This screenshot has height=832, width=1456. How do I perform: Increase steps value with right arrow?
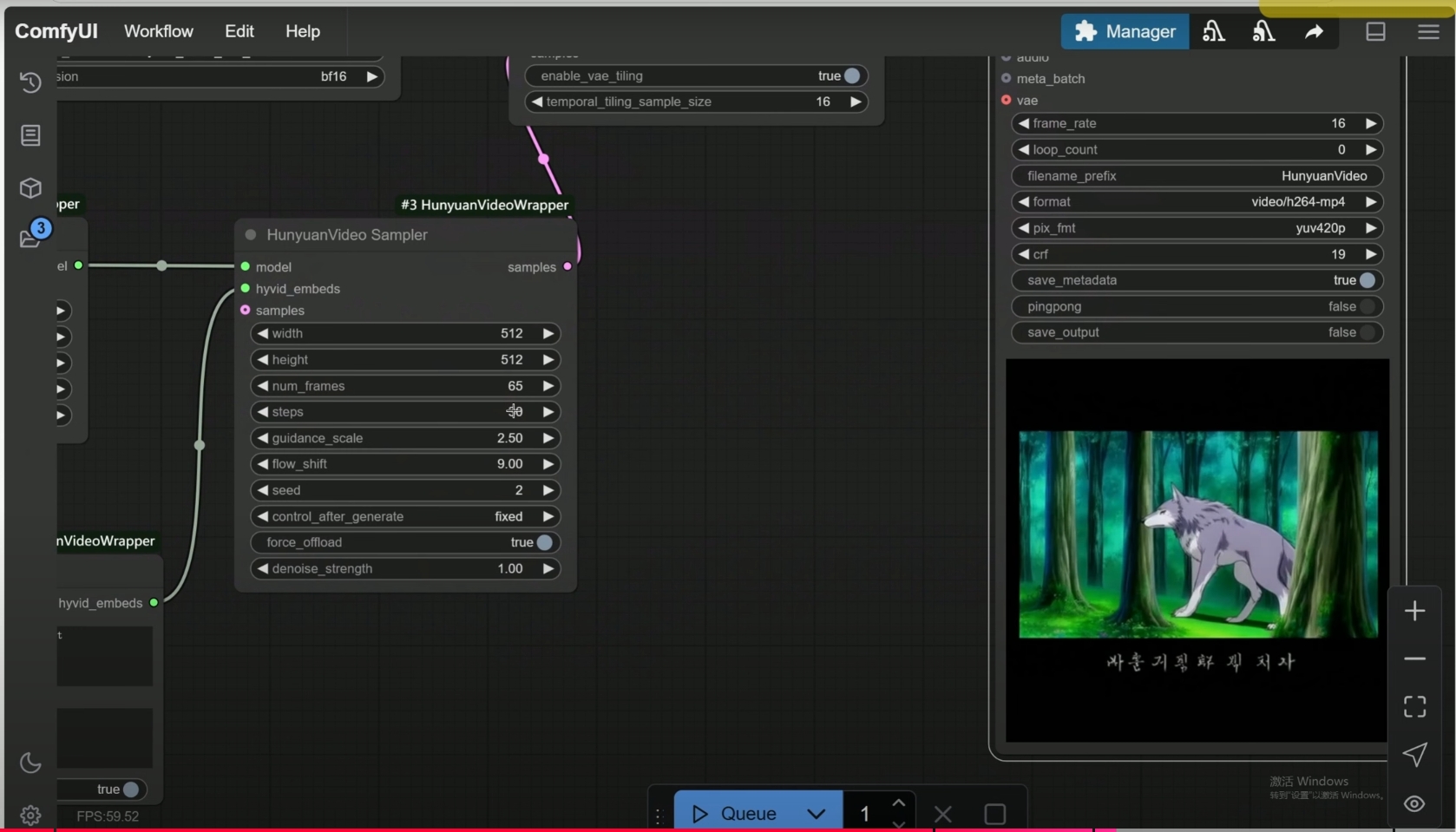[x=548, y=412]
